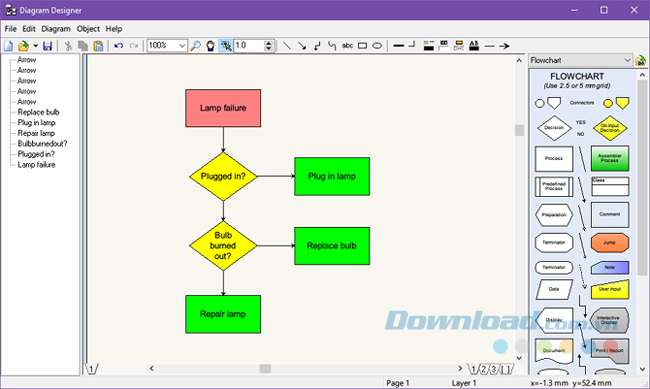
Task: Select the right-angle connector tool
Action: (x=317, y=46)
